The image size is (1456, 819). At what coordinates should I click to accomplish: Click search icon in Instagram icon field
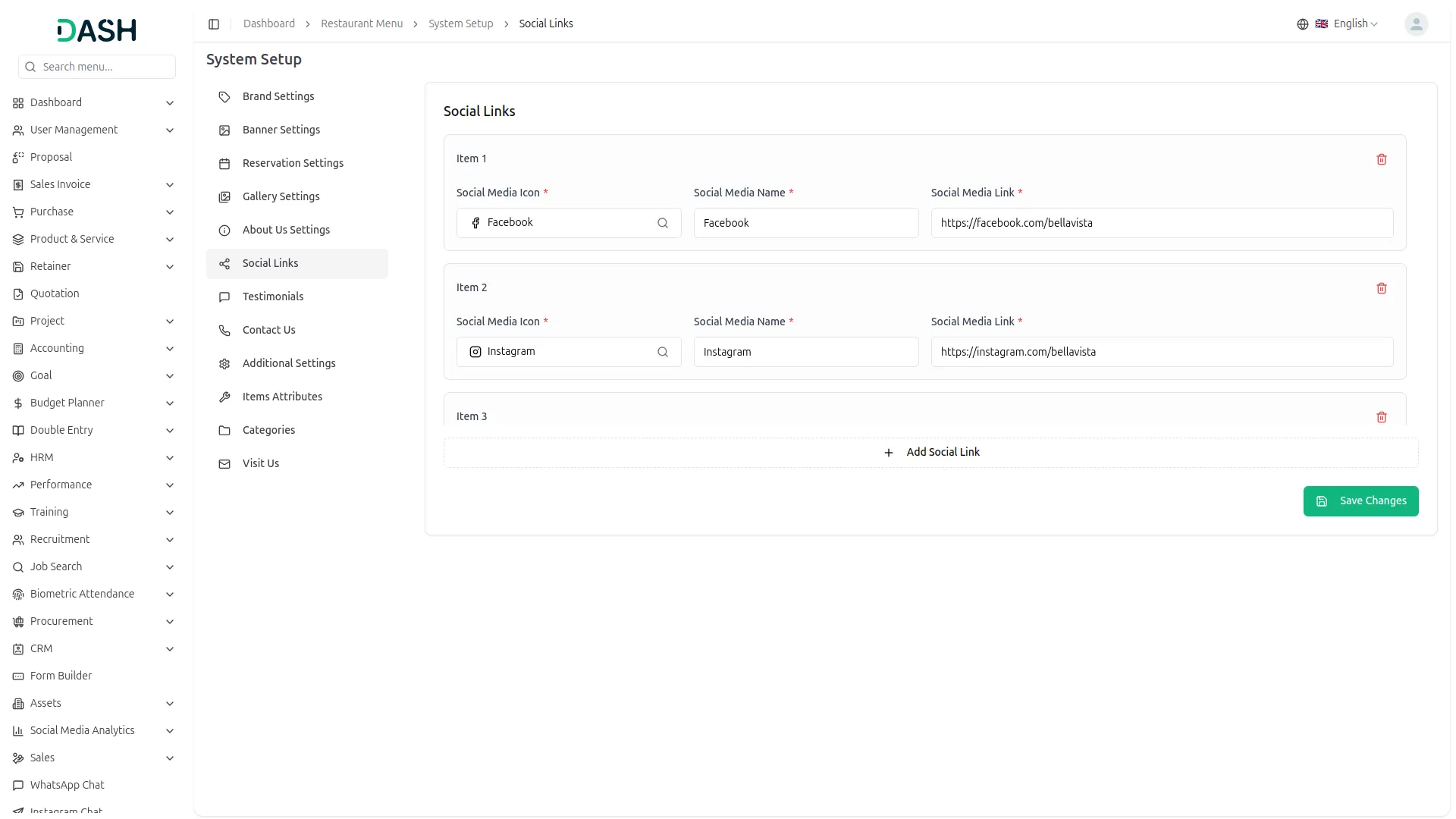662,352
